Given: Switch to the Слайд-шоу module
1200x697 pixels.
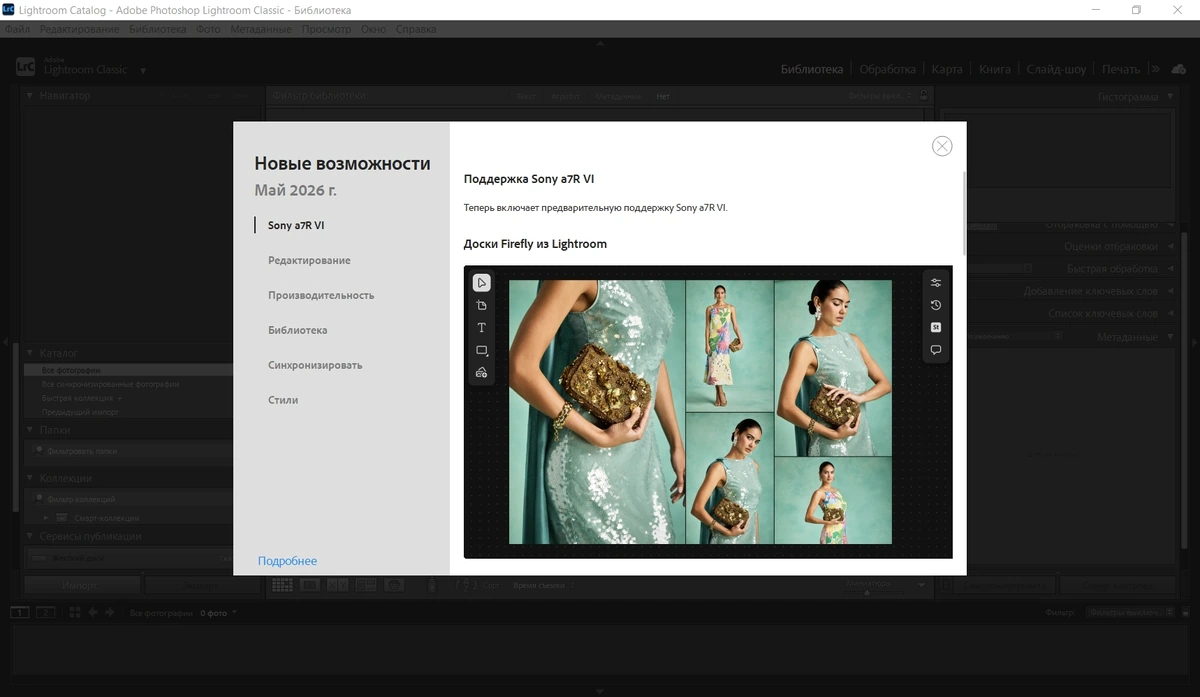Looking at the screenshot, I should [x=1055, y=69].
